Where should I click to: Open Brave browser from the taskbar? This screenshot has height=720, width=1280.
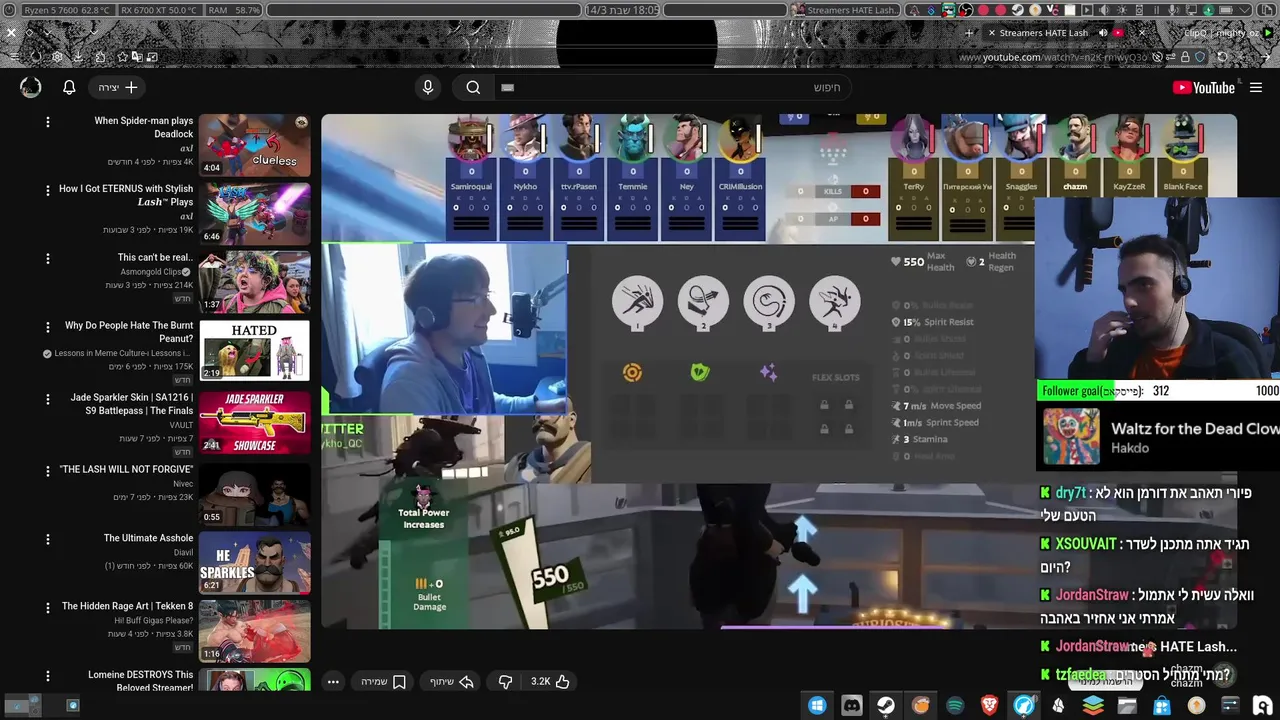point(989,705)
